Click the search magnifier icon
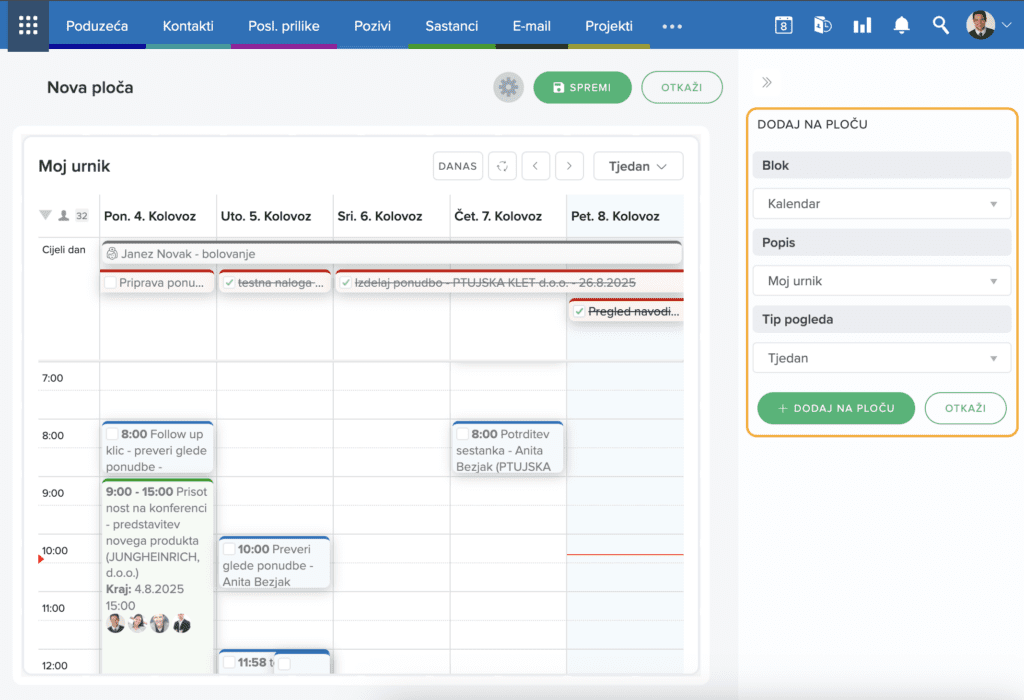 coord(940,26)
